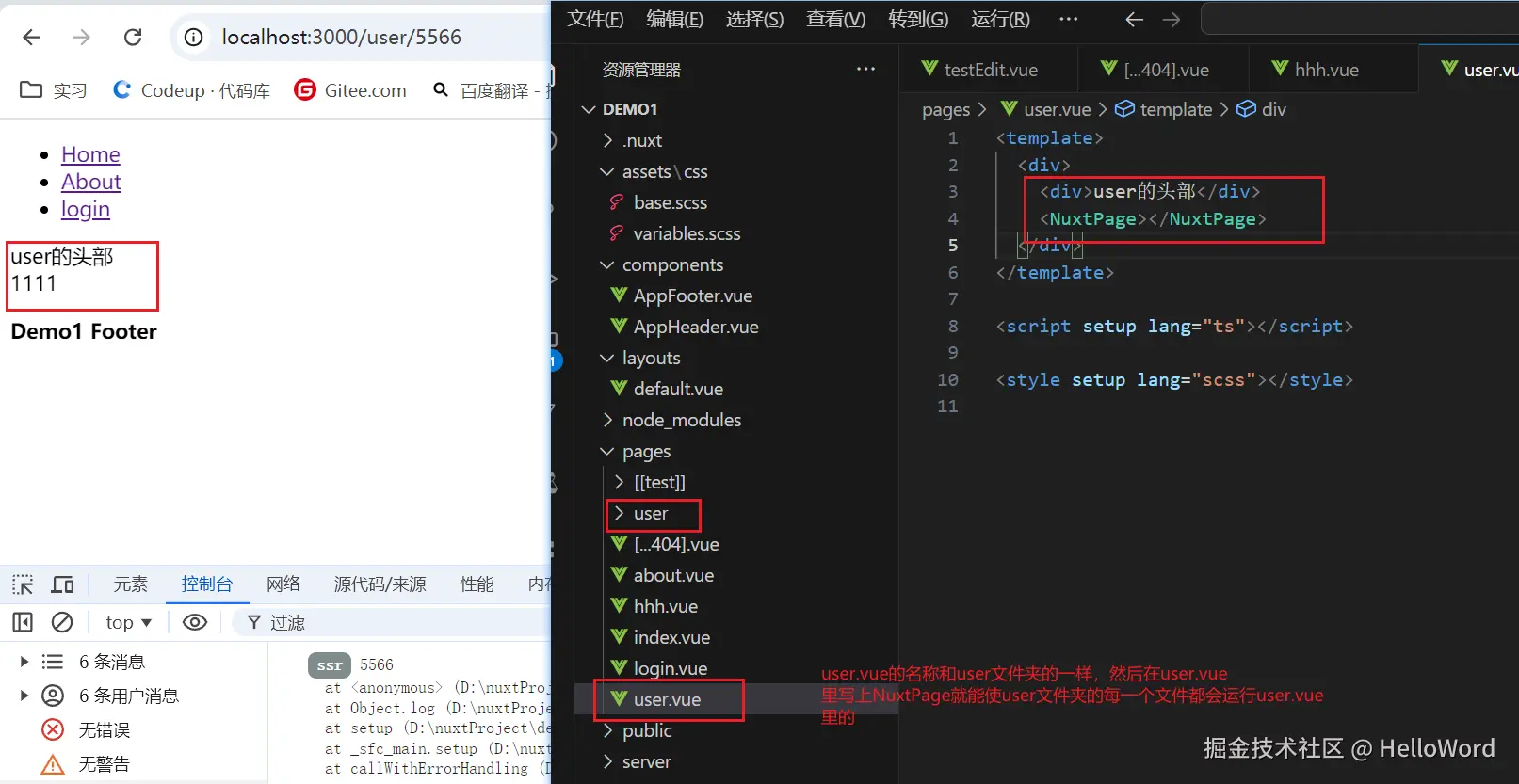Viewport: 1519px width, 784px height.
Task: Activate the DevTools element inspector icon
Action: click(23, 584)
